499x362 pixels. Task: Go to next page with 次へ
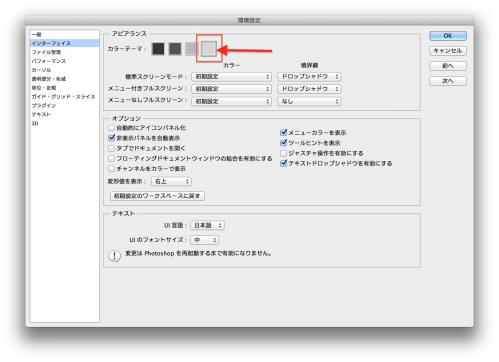coord(448,81)
